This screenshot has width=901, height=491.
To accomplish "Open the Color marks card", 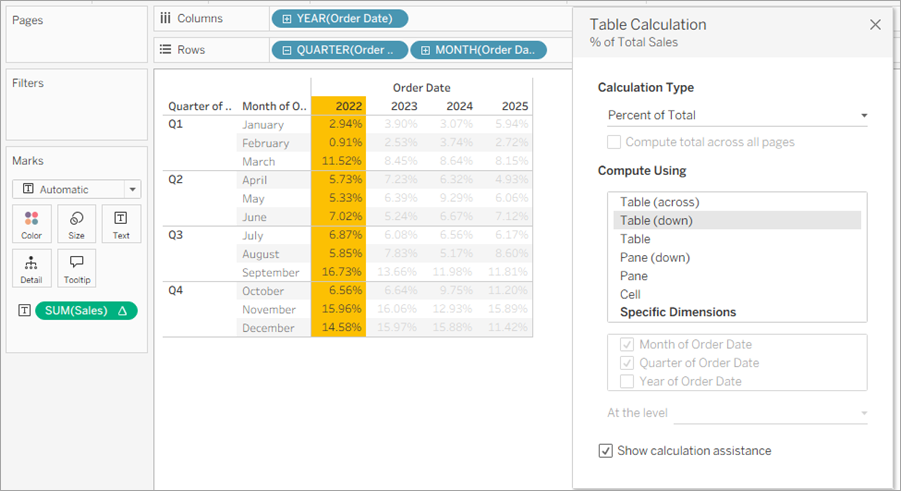I will pos(32,224).
